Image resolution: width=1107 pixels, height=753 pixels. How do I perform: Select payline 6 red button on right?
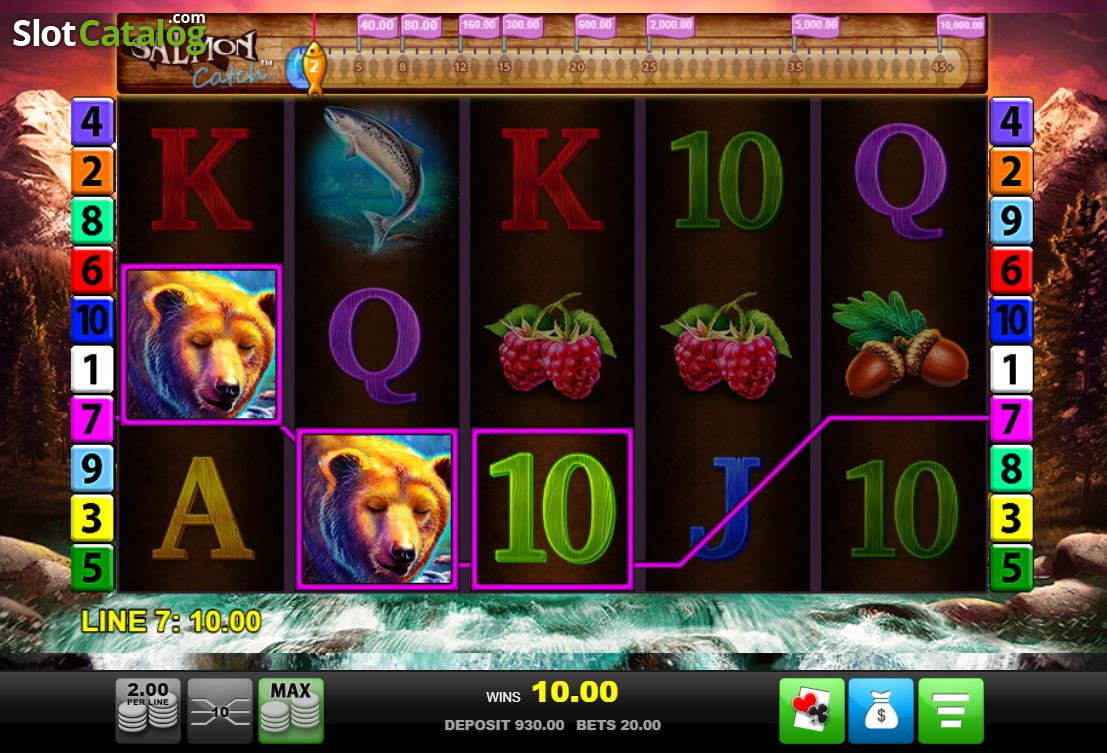pos(1011,270)
